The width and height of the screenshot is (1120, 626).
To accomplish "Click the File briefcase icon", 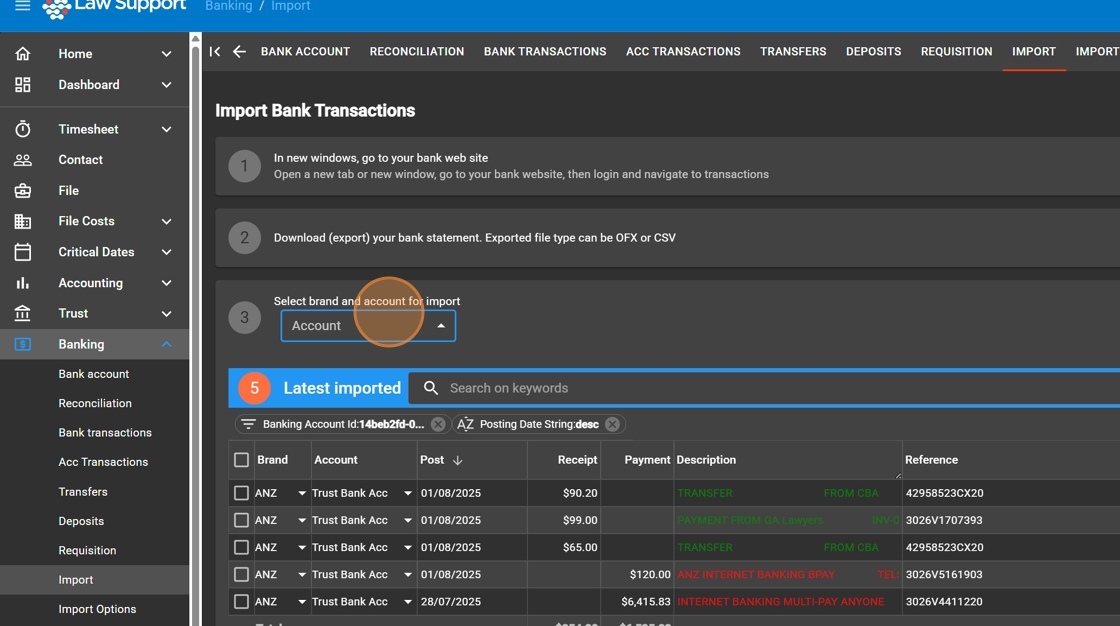I will point(23,191).
